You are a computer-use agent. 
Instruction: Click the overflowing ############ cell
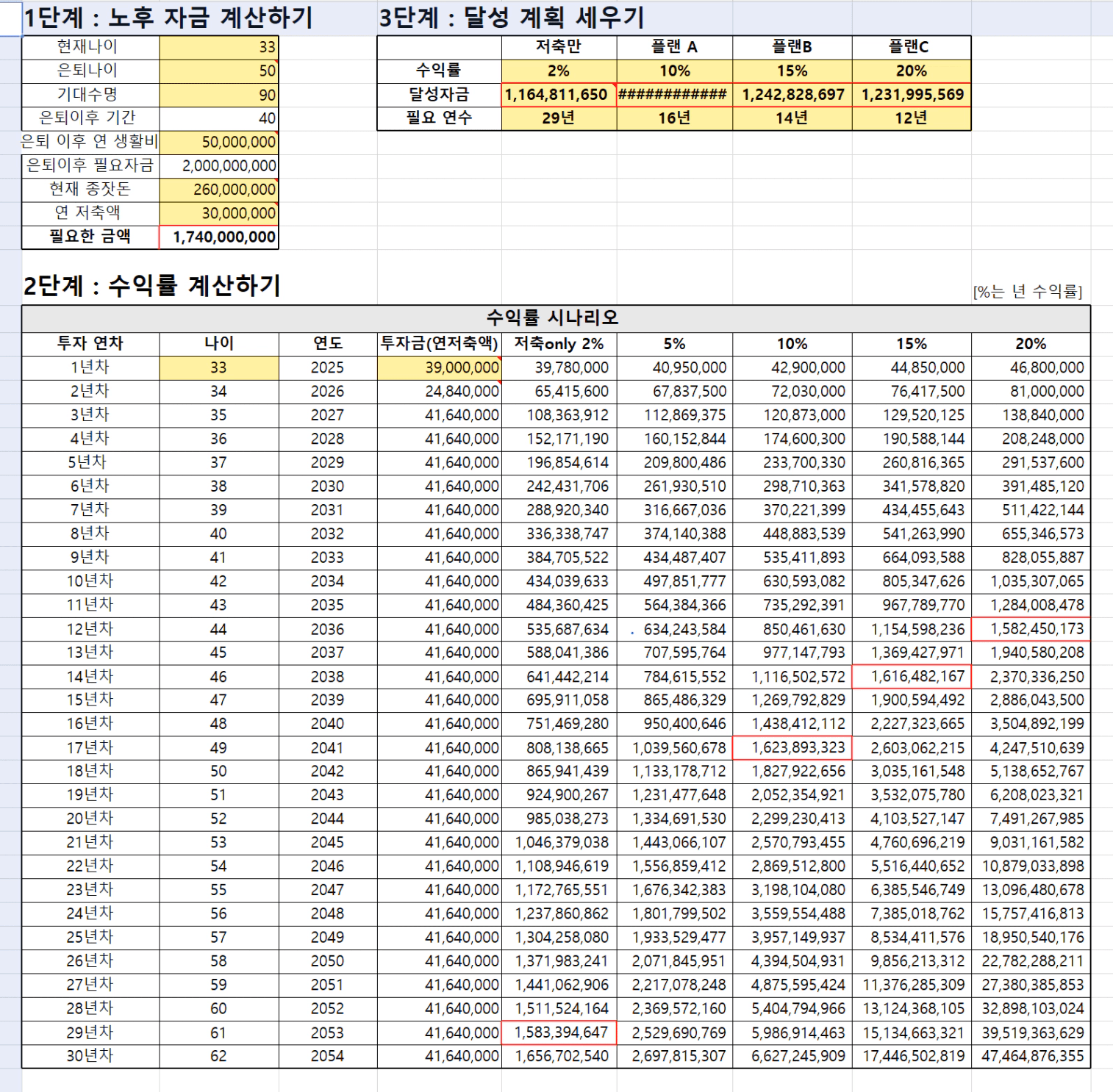click(674, 95)
